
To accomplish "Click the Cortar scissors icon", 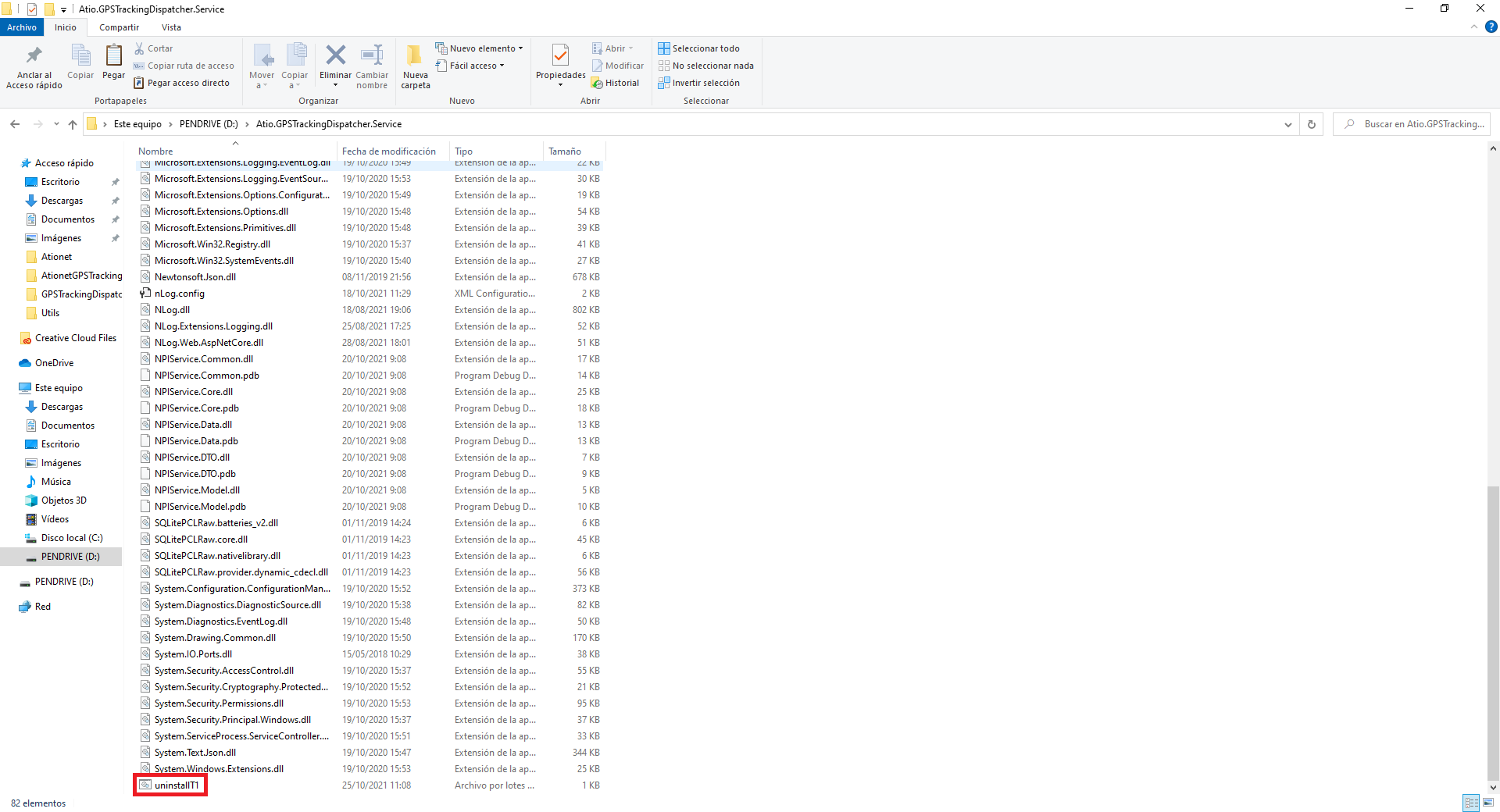I will pyautogui.click(x=139, y=48).
